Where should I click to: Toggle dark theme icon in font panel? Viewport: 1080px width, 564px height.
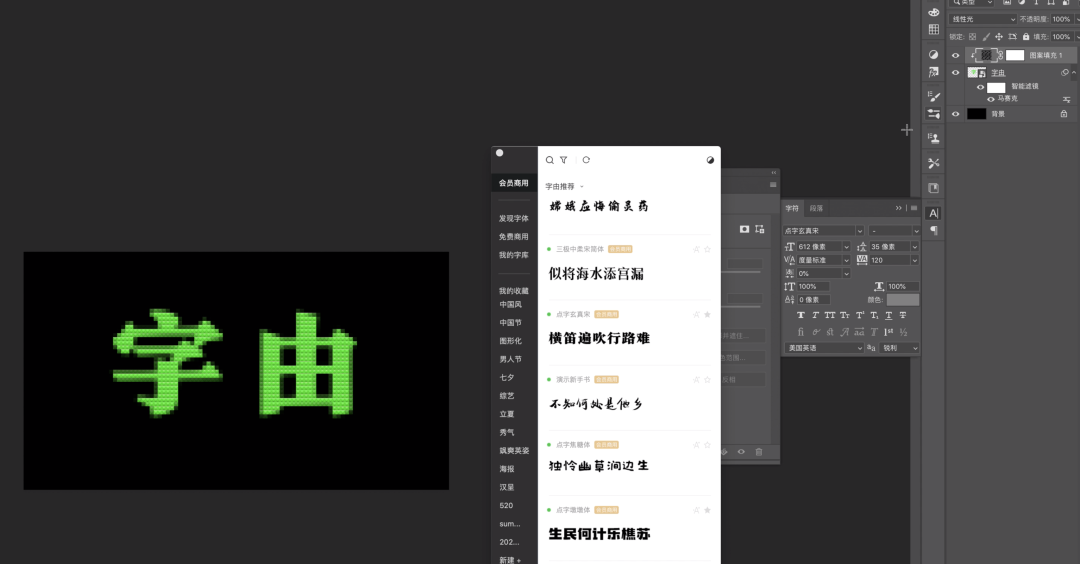click(710, 160)
